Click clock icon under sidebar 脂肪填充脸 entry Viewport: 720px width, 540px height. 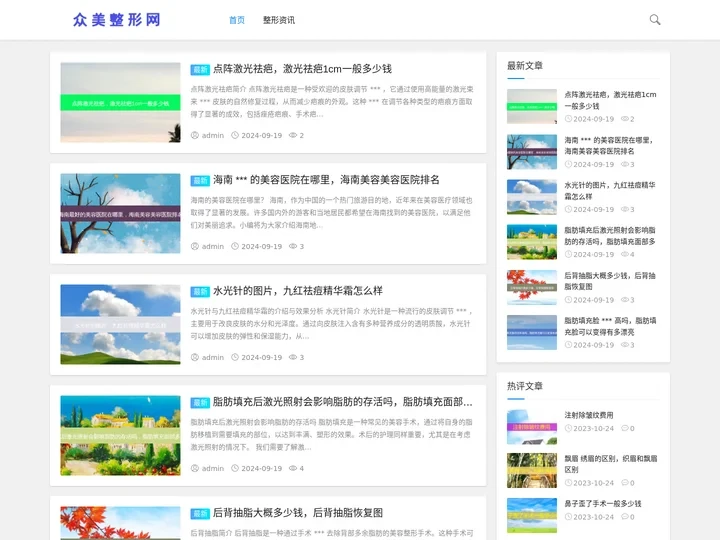pos(568,345)
